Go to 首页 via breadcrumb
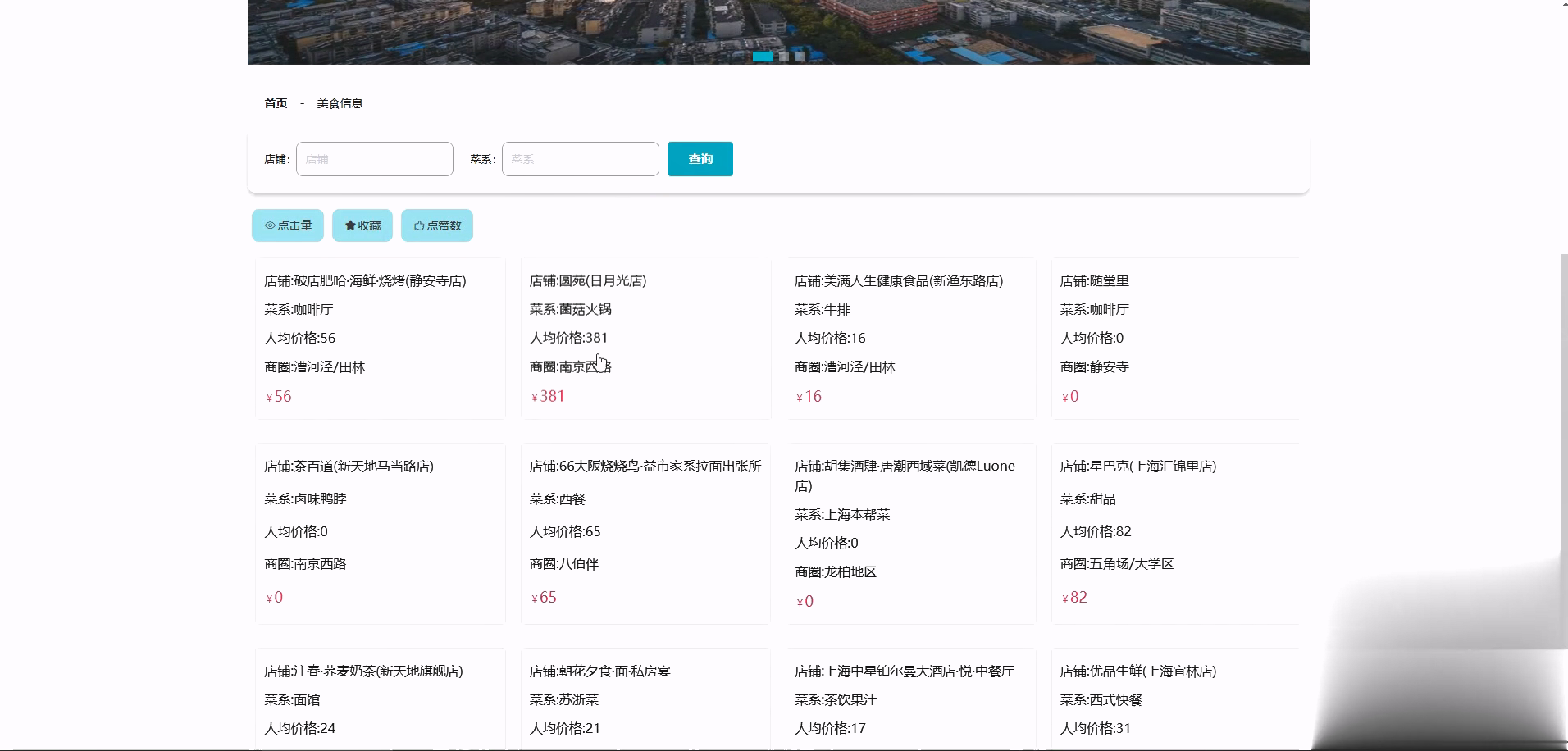The height and width of the screenshot is (751, 1568). point(276,103)
